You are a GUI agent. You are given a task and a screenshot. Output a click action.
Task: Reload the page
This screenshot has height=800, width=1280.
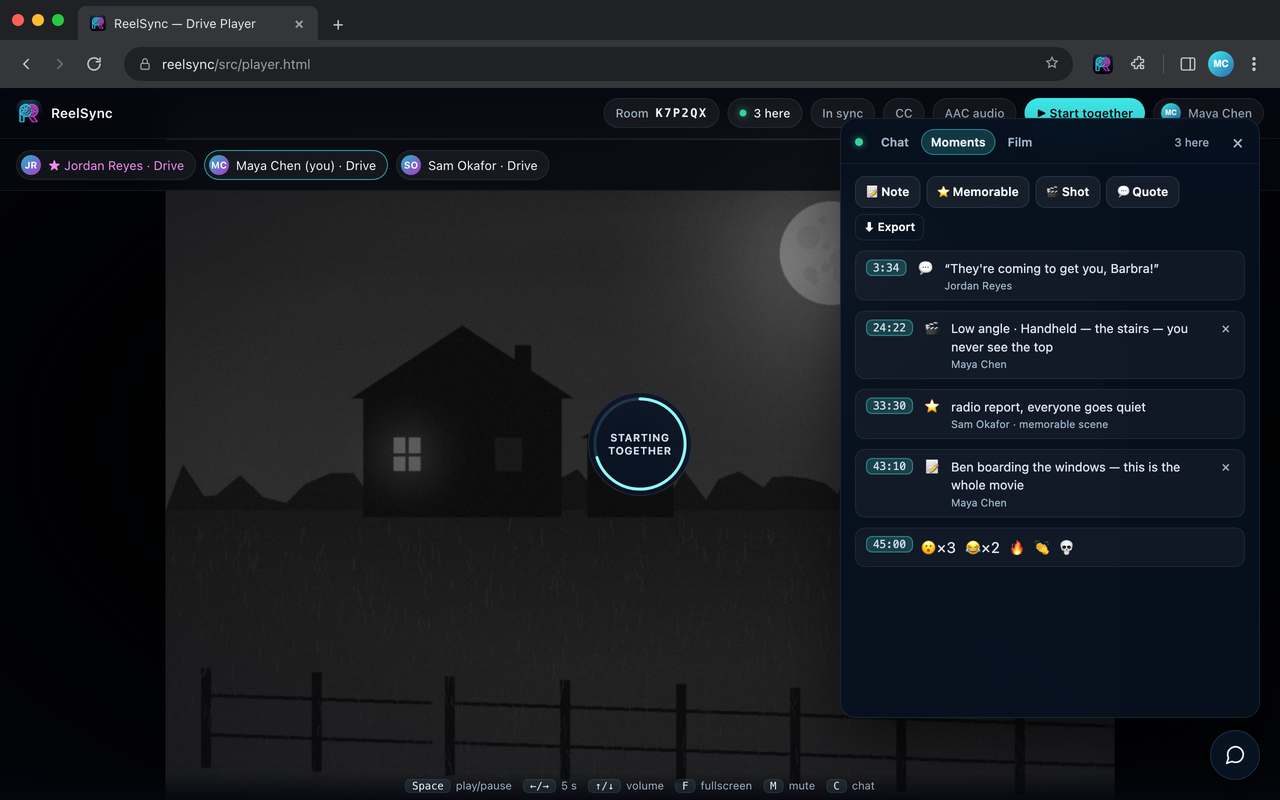pos(94,64)
